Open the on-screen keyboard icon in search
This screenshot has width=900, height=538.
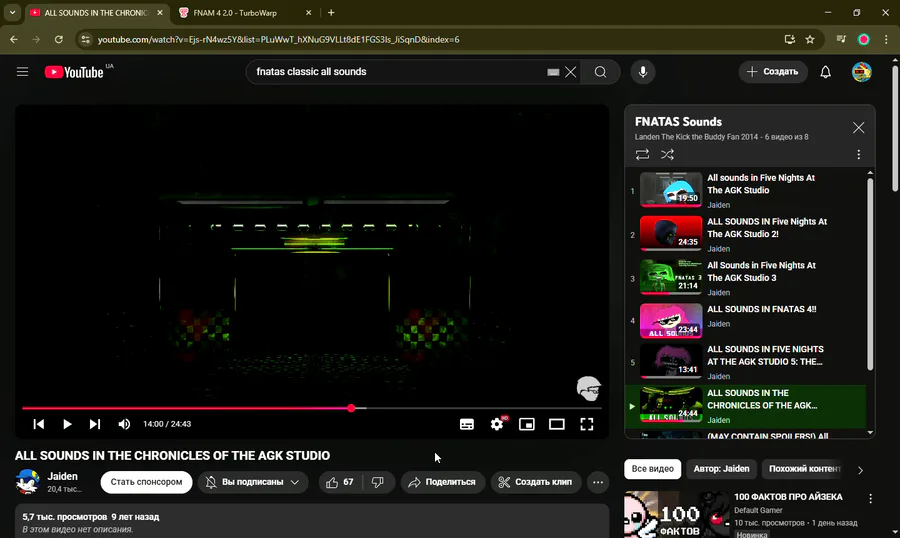coord(553,72)
